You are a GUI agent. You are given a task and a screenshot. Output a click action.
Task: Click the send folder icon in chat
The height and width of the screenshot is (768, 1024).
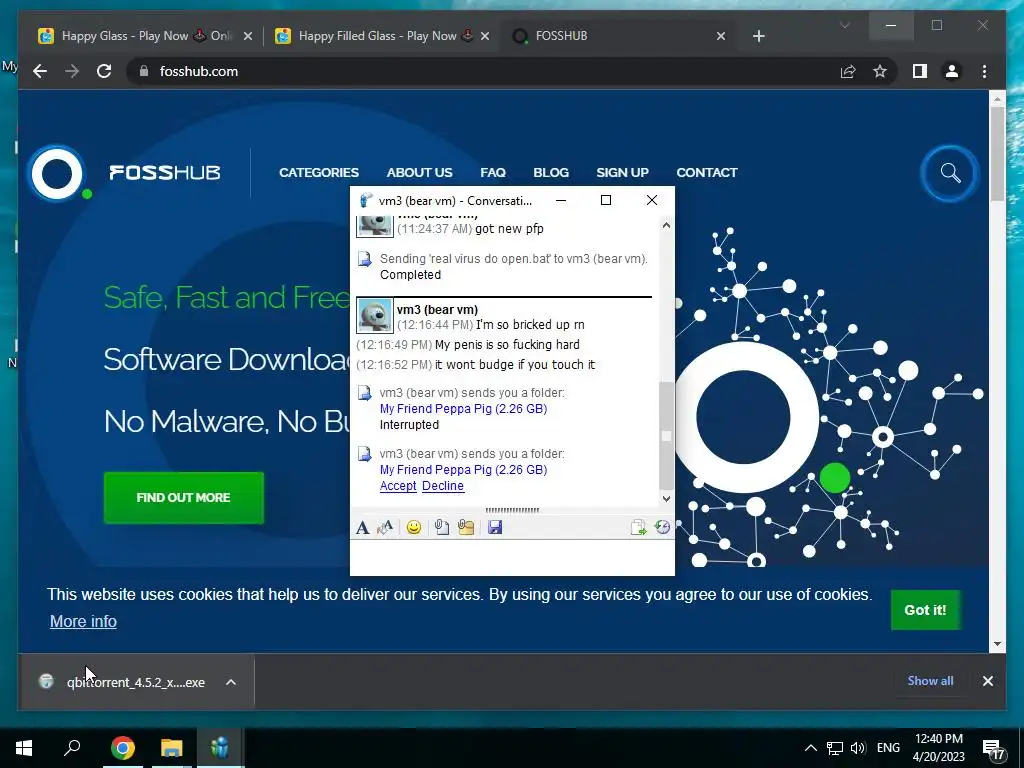(x=466, y=528)
